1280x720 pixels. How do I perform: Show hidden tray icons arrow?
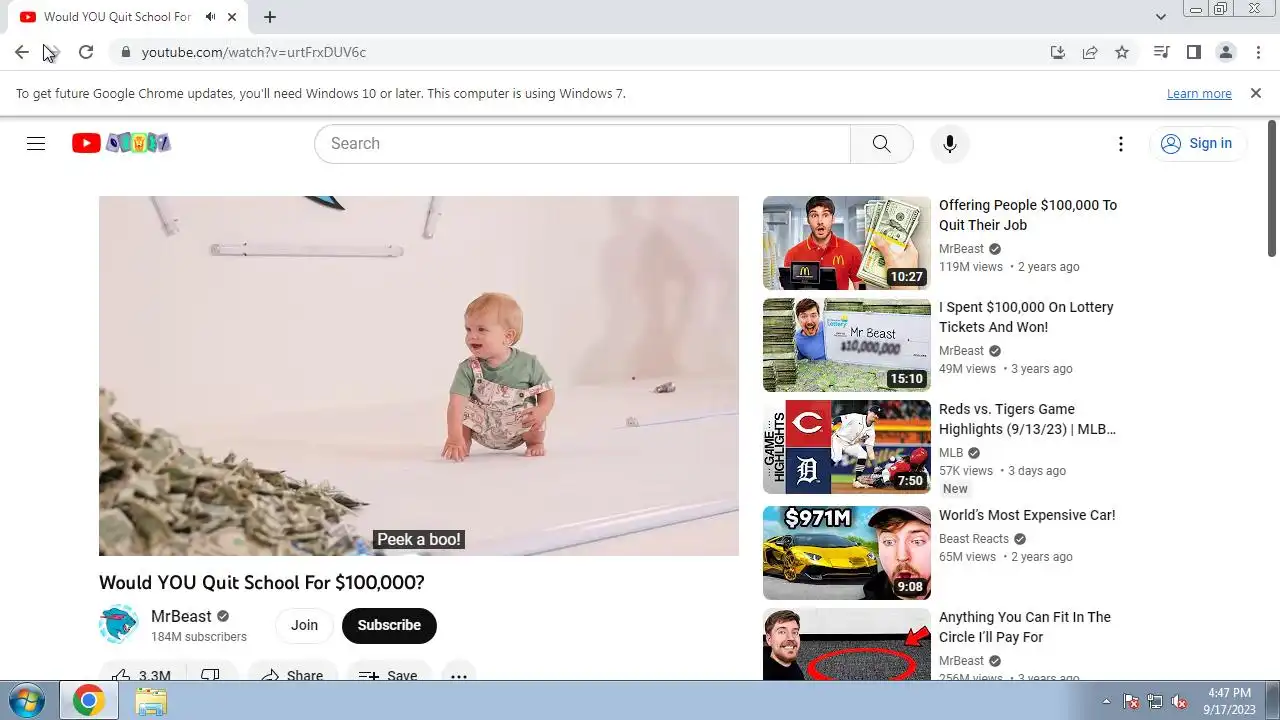point(1106,701)
